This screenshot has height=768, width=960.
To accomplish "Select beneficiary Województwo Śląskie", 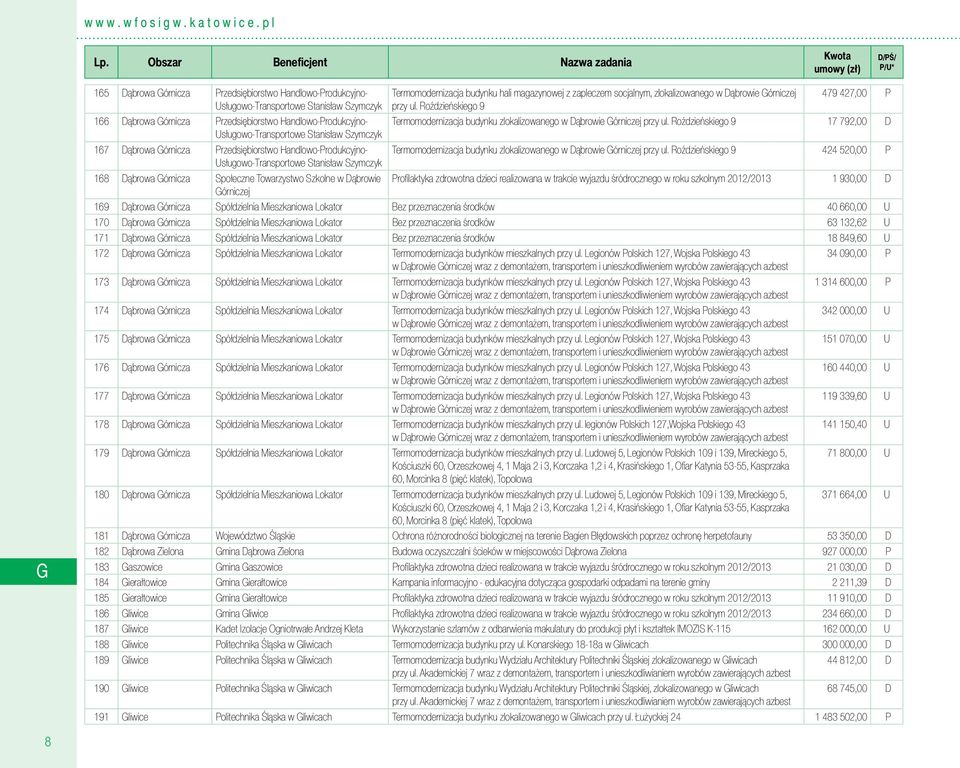I will [255, 536].
